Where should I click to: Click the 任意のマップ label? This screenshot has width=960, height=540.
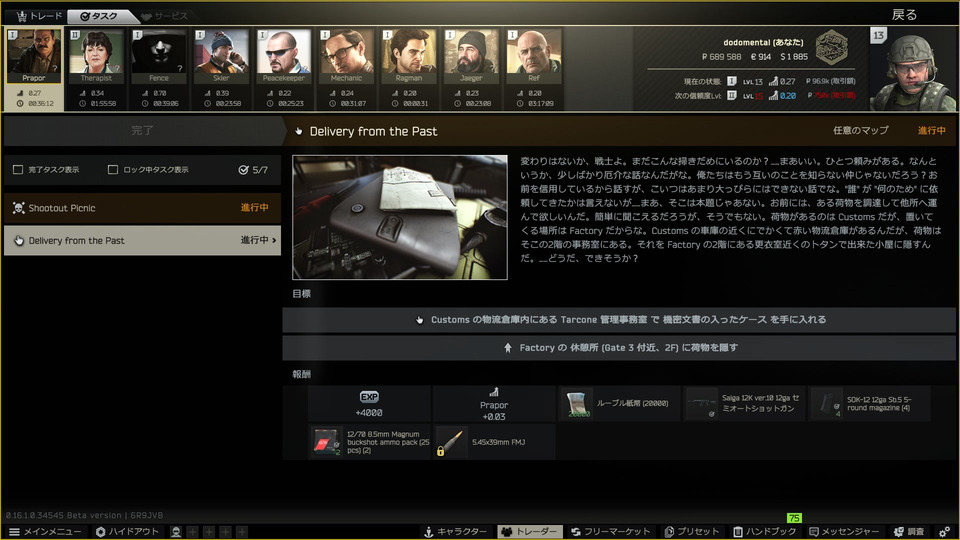[860, 130]
